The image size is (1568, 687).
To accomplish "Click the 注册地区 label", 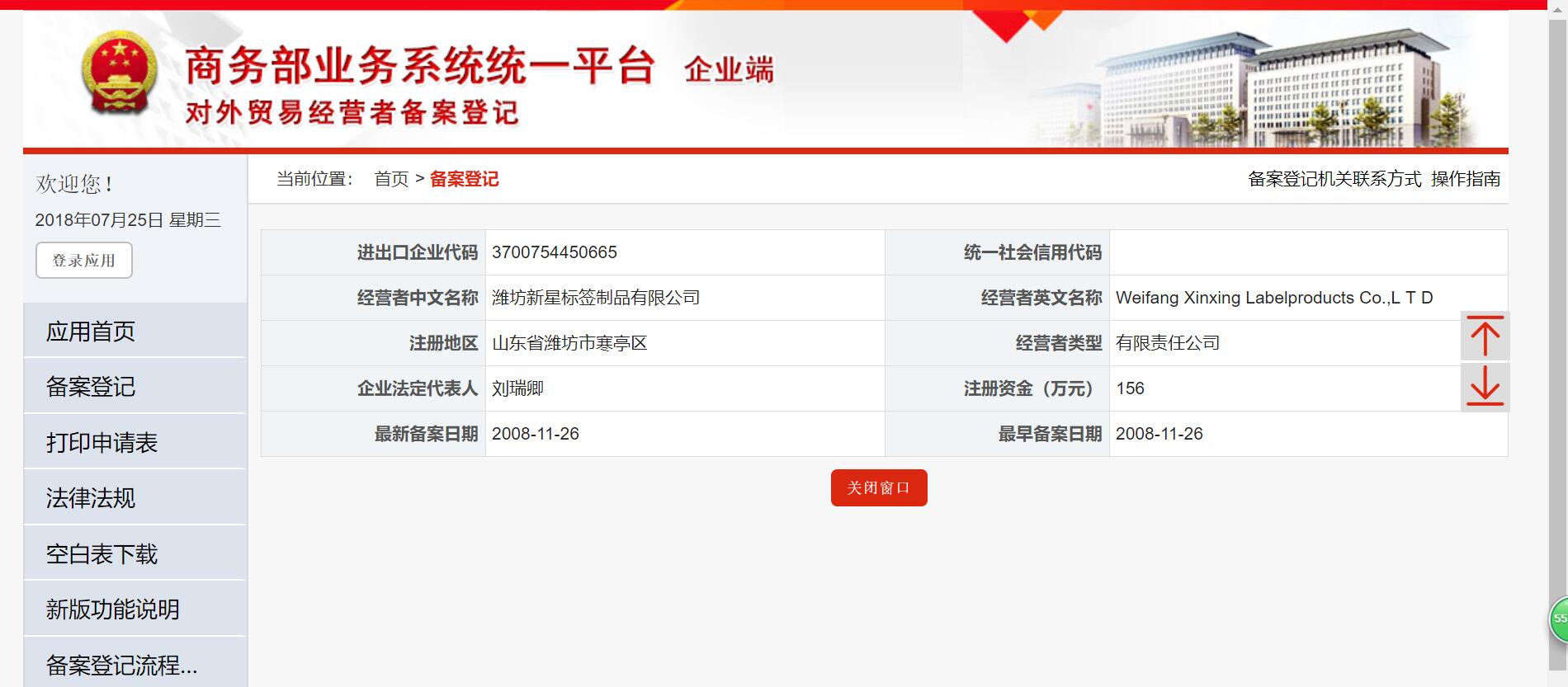I will (444, 343).
